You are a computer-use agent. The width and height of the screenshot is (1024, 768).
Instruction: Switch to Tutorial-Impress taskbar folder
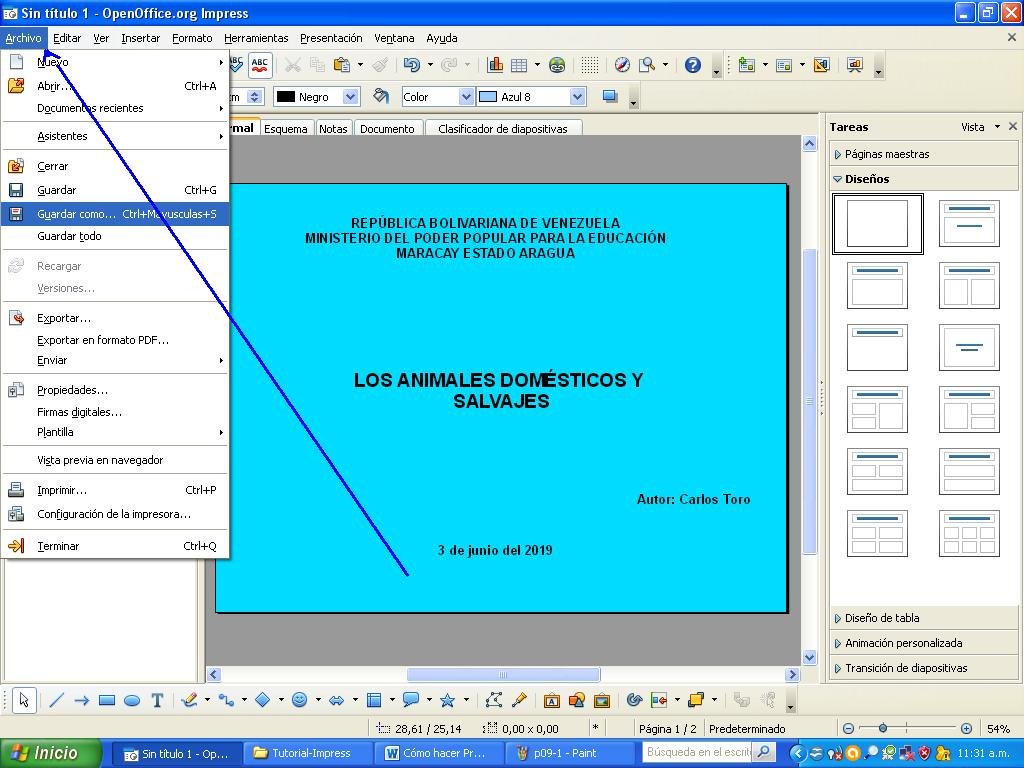pyautogui.click(x=308, y=753)
